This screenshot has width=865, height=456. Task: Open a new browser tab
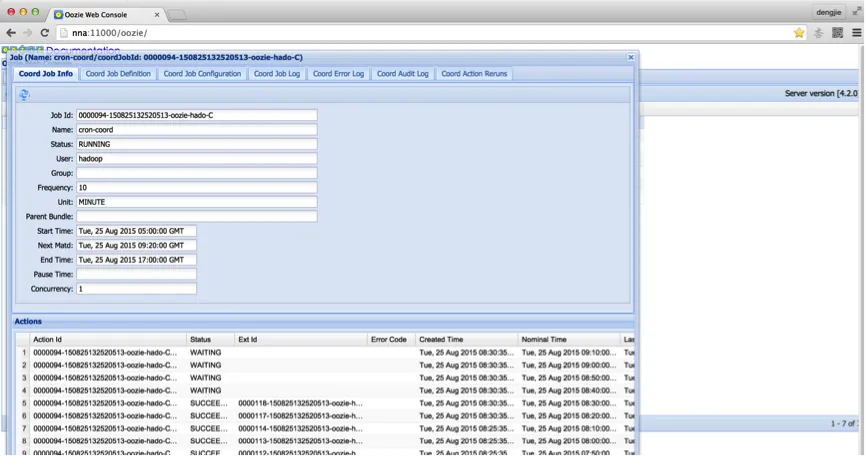[177, 15]
